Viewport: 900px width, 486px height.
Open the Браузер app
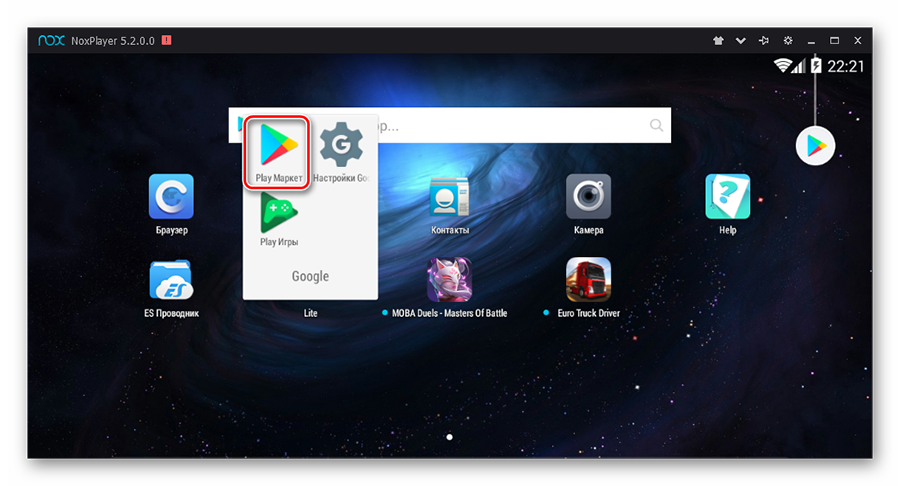tap(171, 196)
